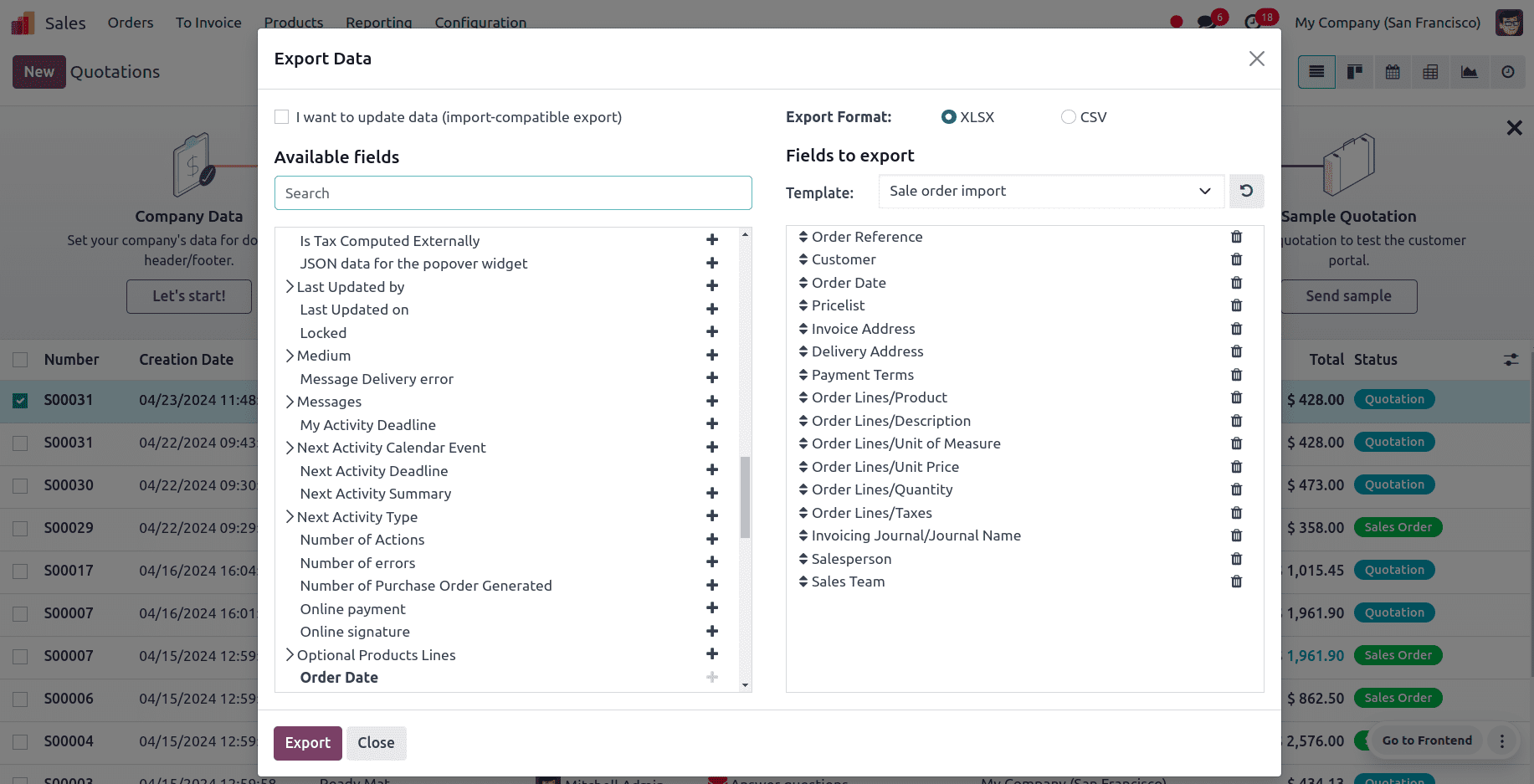Open the Sales app icon
The image size is (1534, 784).
[23, 23]
